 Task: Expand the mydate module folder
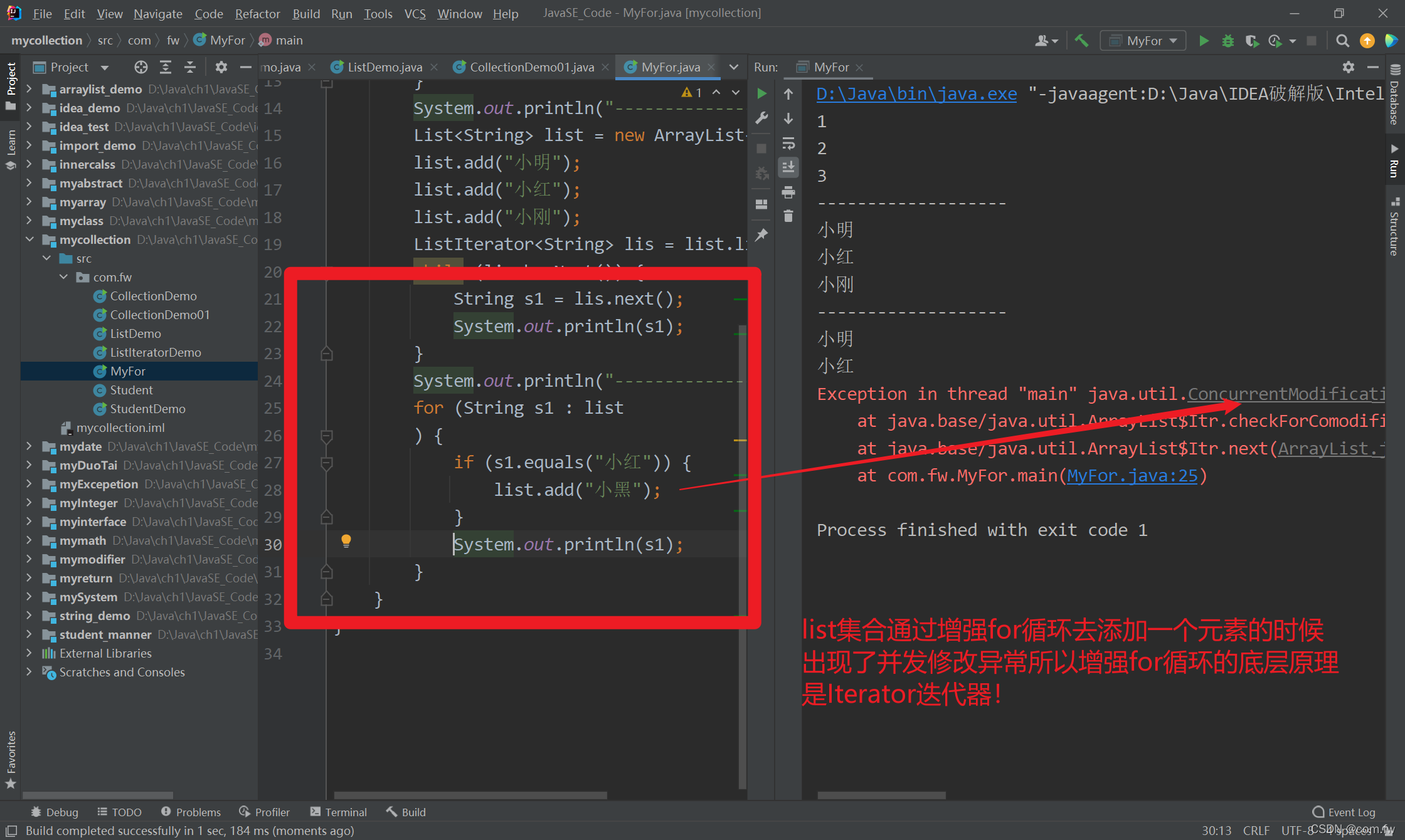point(29,446)
